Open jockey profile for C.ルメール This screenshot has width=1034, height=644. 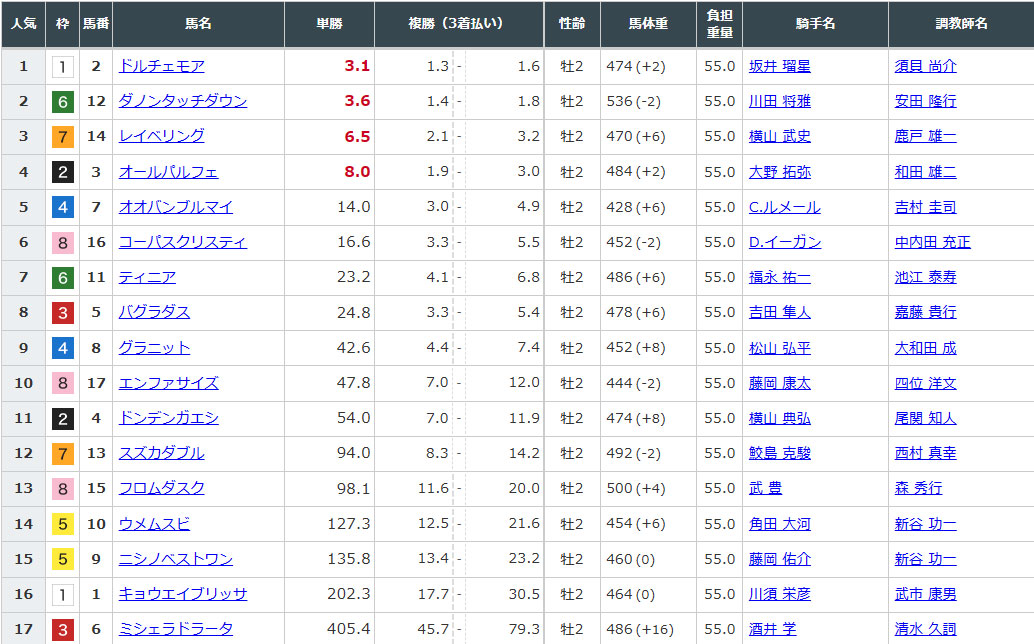coord(784,207)
